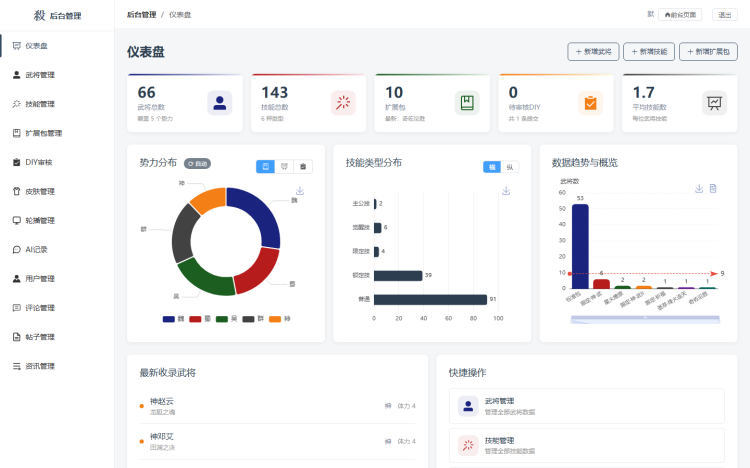Select middle view mode button in 势力分布
The image size is (750, 468).
click(x=284, y=166)
